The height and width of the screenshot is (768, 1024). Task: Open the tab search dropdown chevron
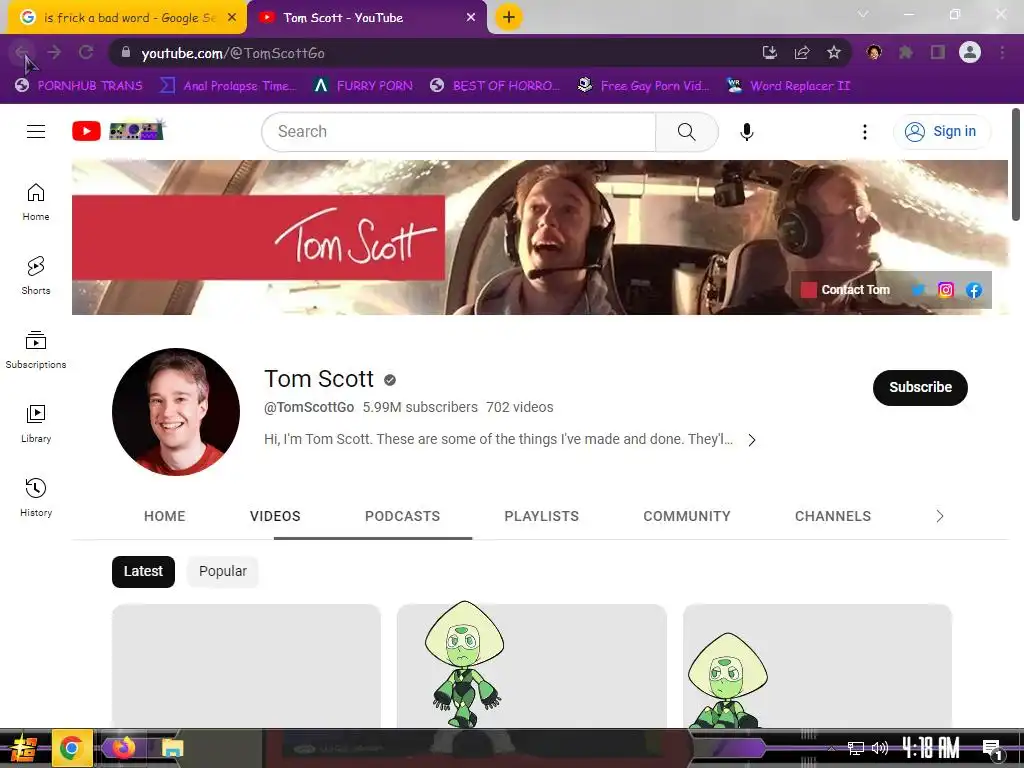click(x=863, y=14)
